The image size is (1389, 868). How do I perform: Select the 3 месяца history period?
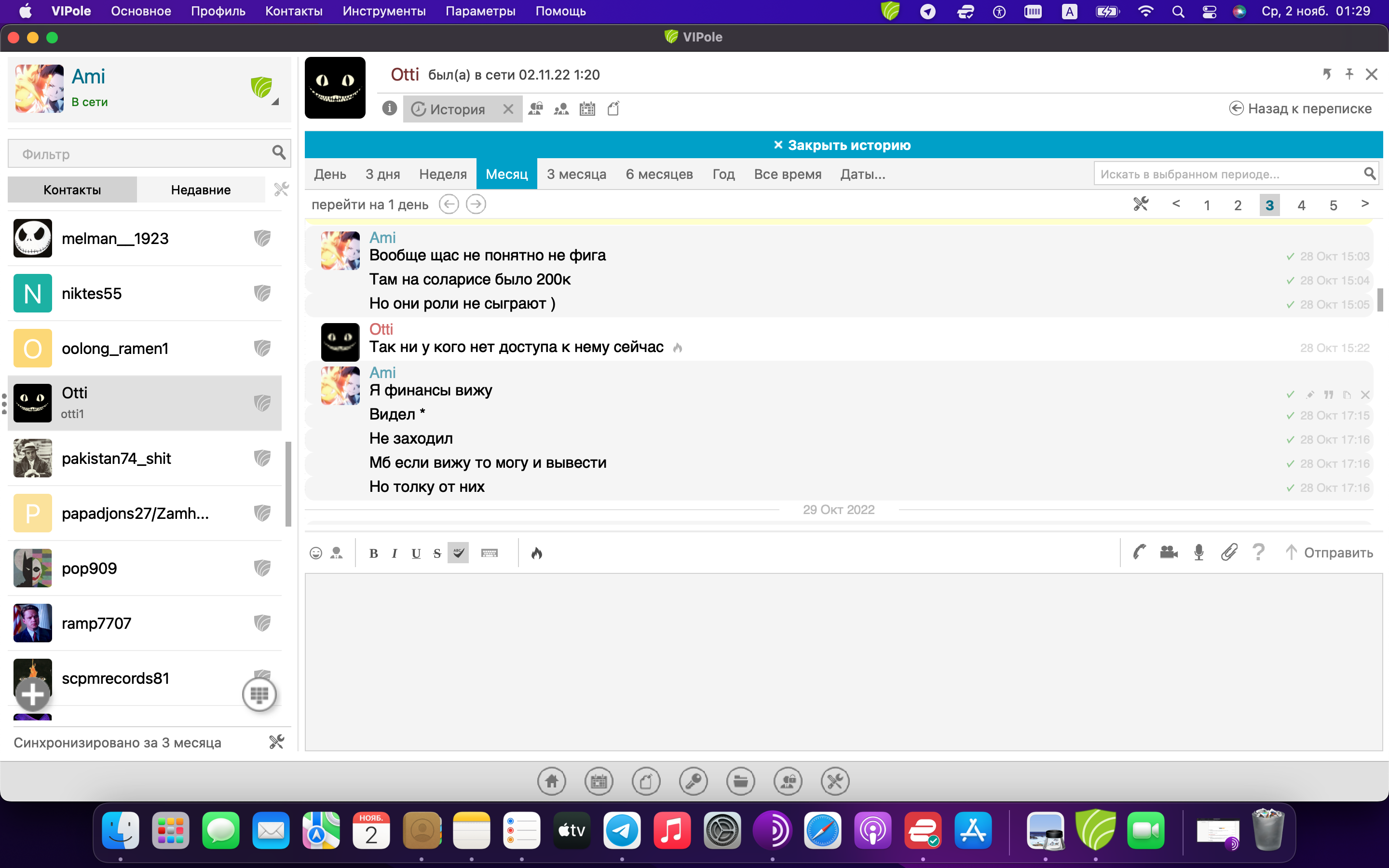pyautogui.click(x=576, y=174)
